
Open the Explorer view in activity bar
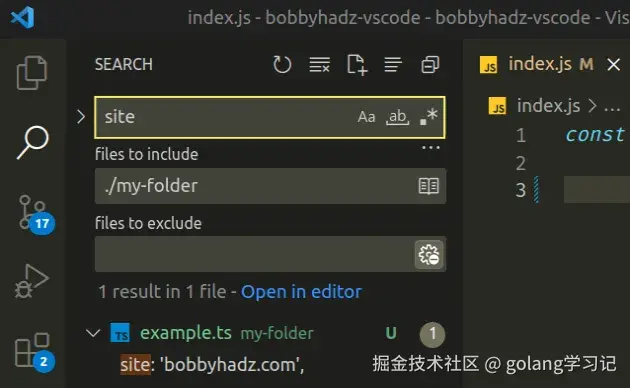coord(32,72)
